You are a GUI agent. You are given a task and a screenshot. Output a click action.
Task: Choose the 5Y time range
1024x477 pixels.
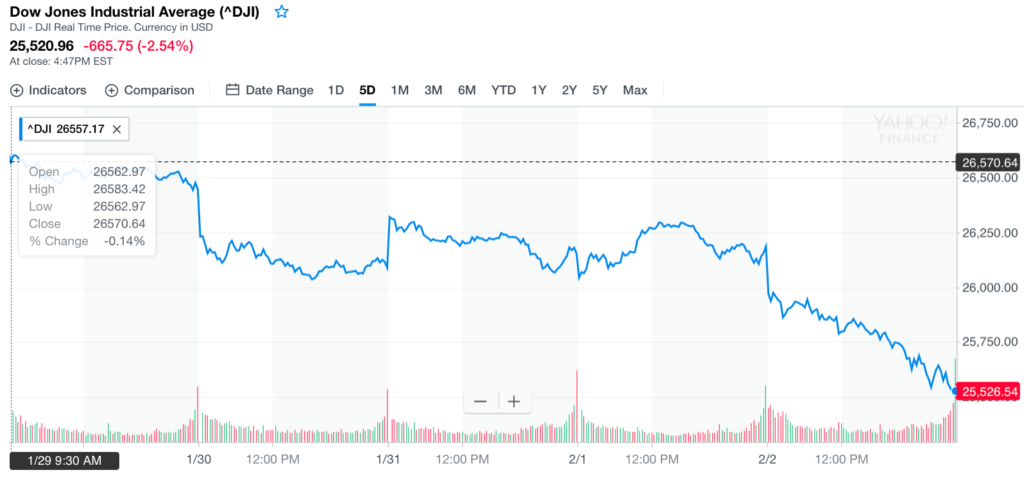pos(600,90)
